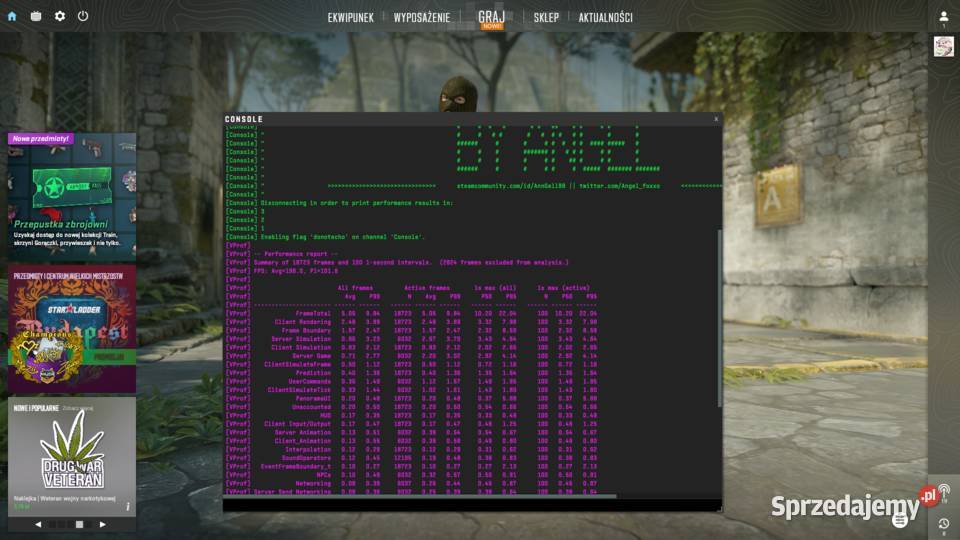Viewport: 960px width, 540px height.
Task: Go to next store carousel item
Action: point(102,524)
